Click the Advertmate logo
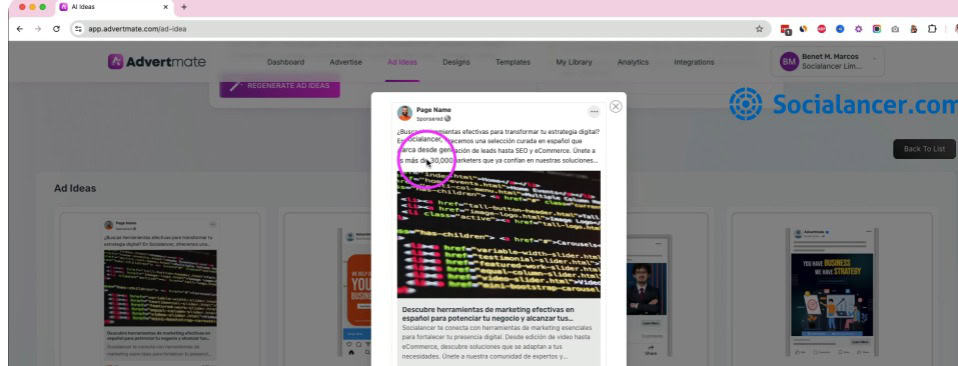 157,62
